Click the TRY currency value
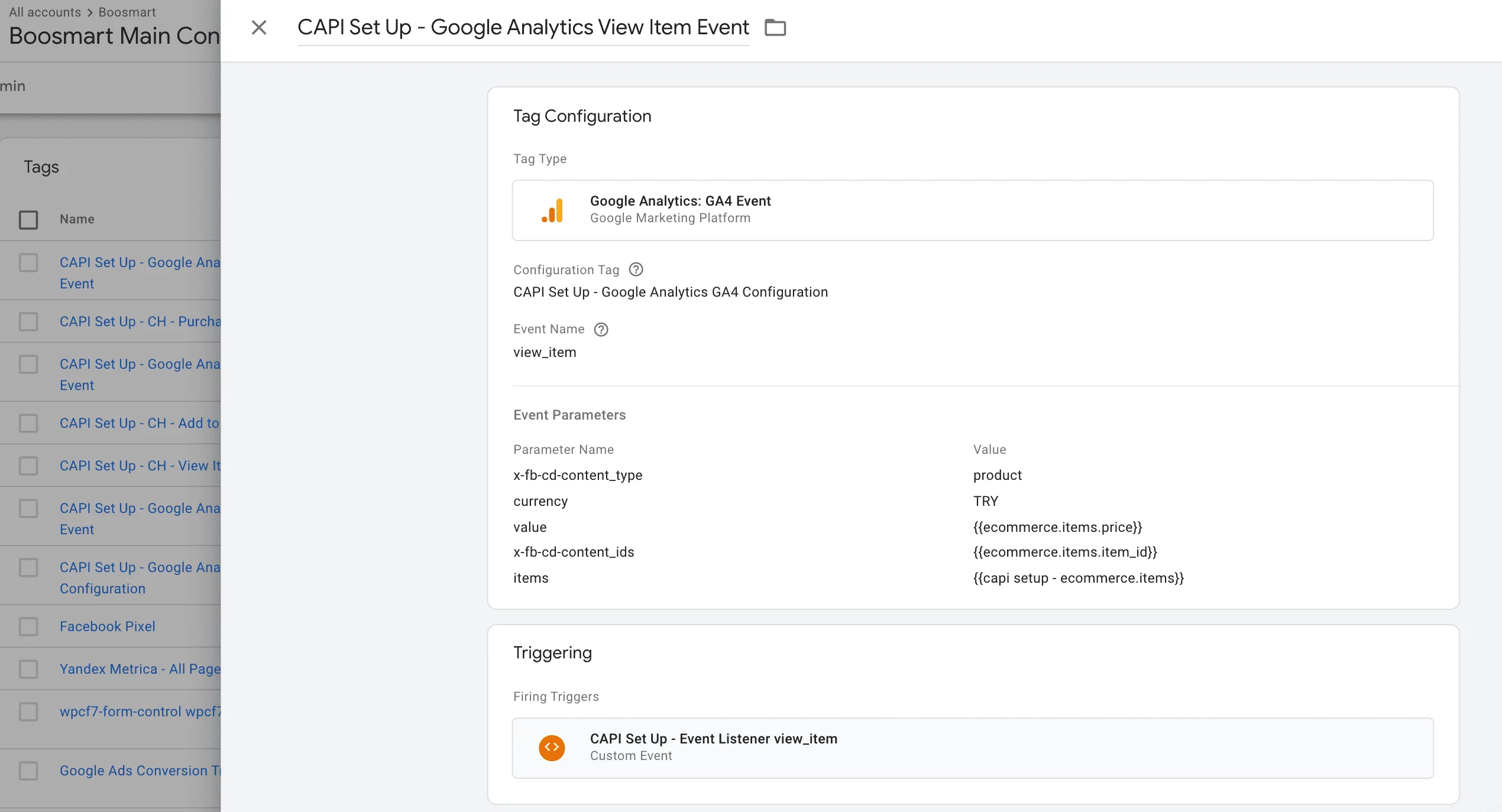 click(986, 501)
